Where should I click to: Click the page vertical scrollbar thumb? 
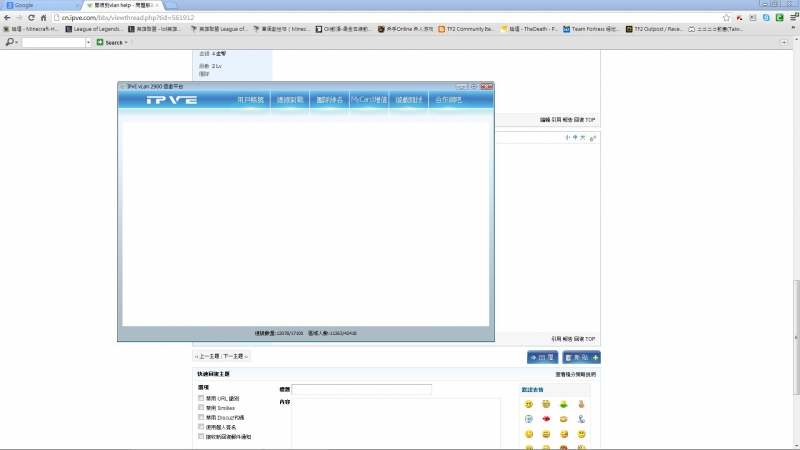796,337
